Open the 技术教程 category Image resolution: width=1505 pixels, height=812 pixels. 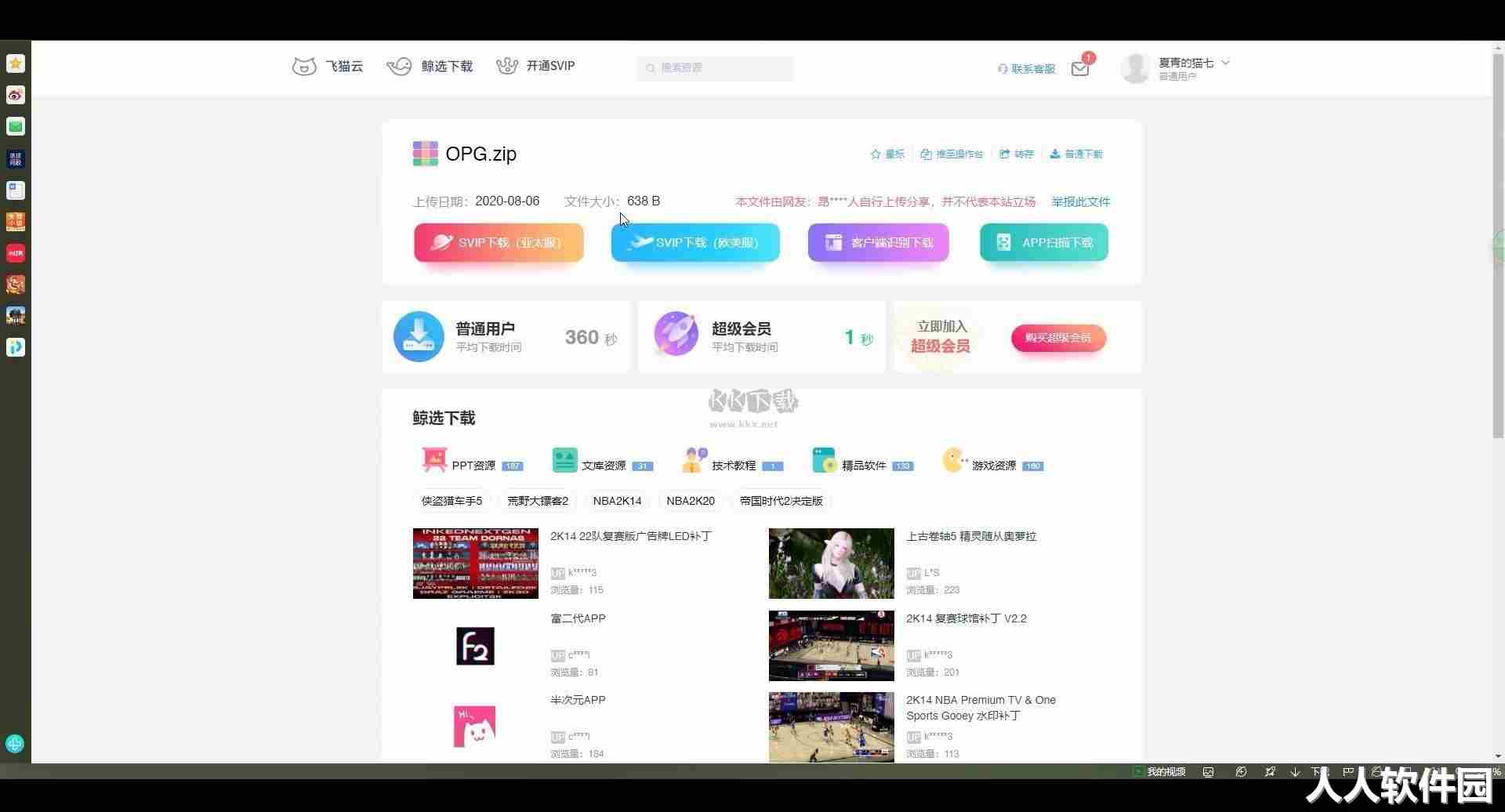click(732, 461)
